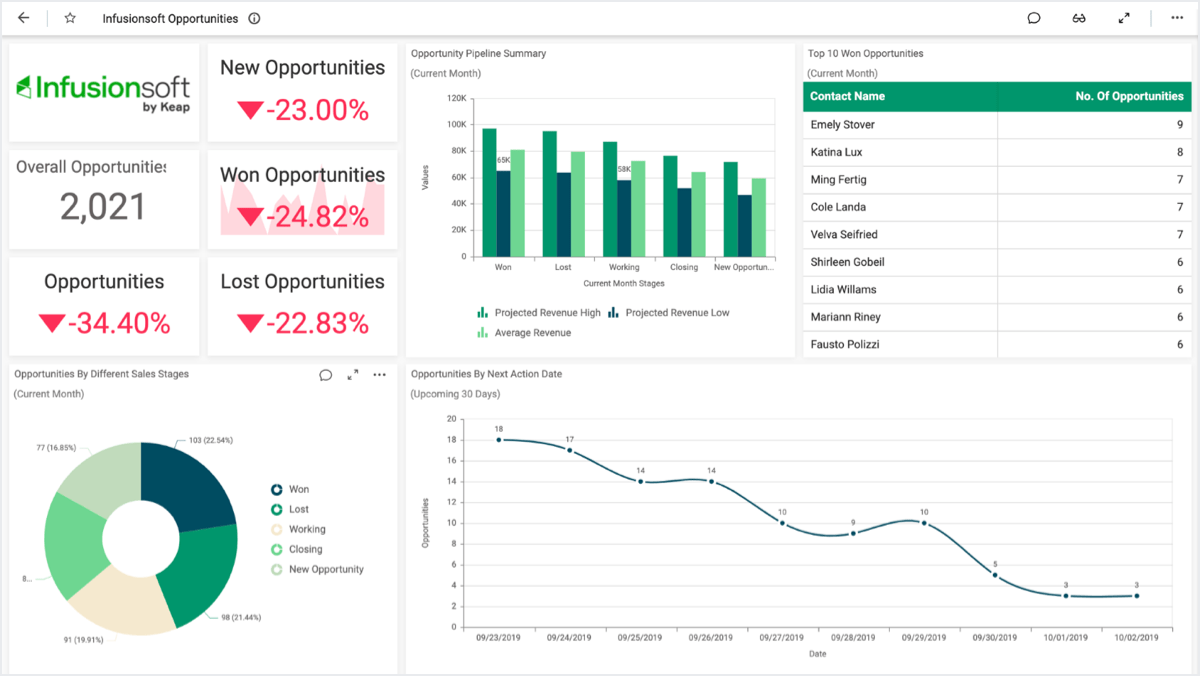Toggle the Closing entry in pie legend
Viewport: 1200px width, 676px height.
click(x=303, y=549)
